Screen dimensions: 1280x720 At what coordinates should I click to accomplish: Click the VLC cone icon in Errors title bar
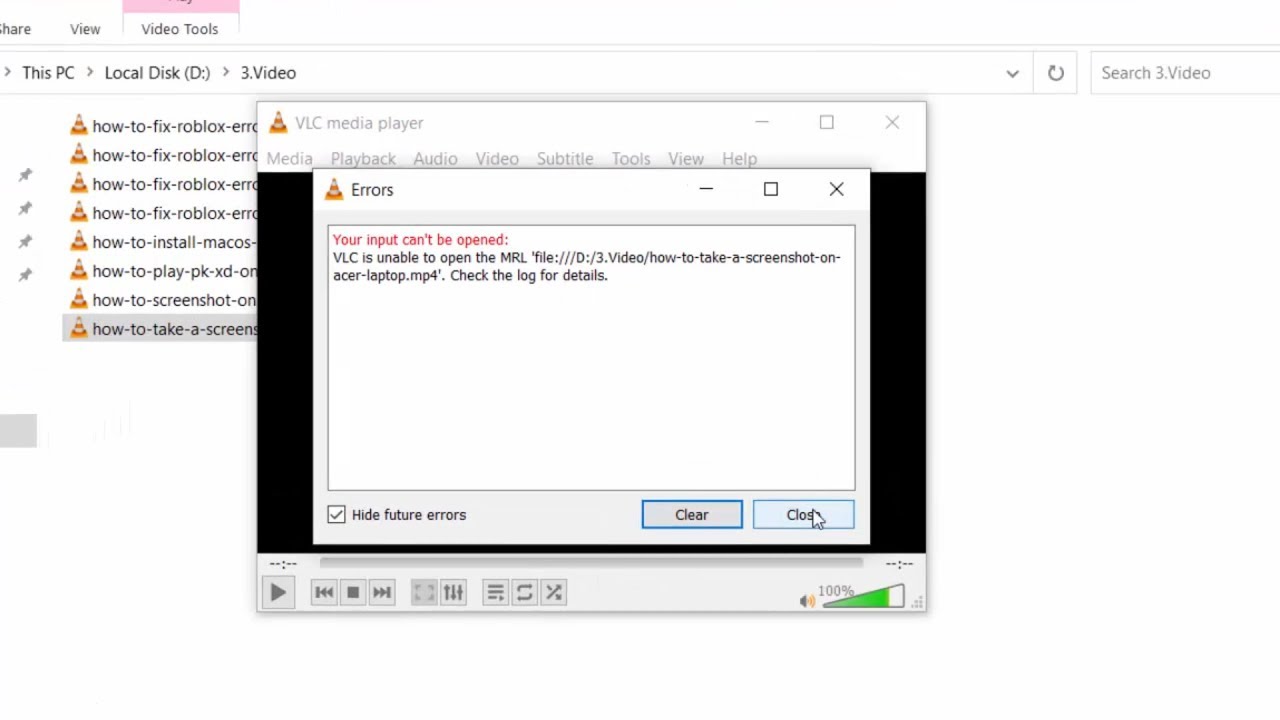point(334,190)
